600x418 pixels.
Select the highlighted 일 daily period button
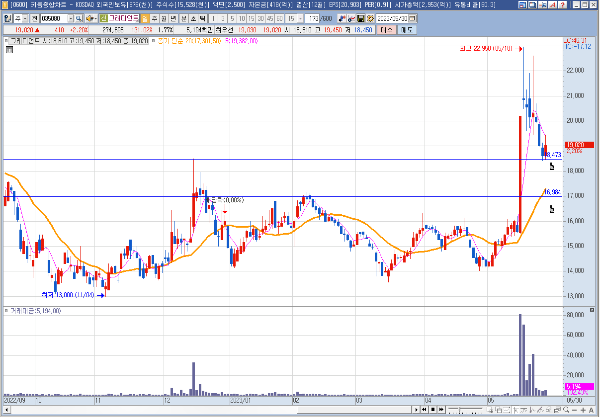[145, 19]
